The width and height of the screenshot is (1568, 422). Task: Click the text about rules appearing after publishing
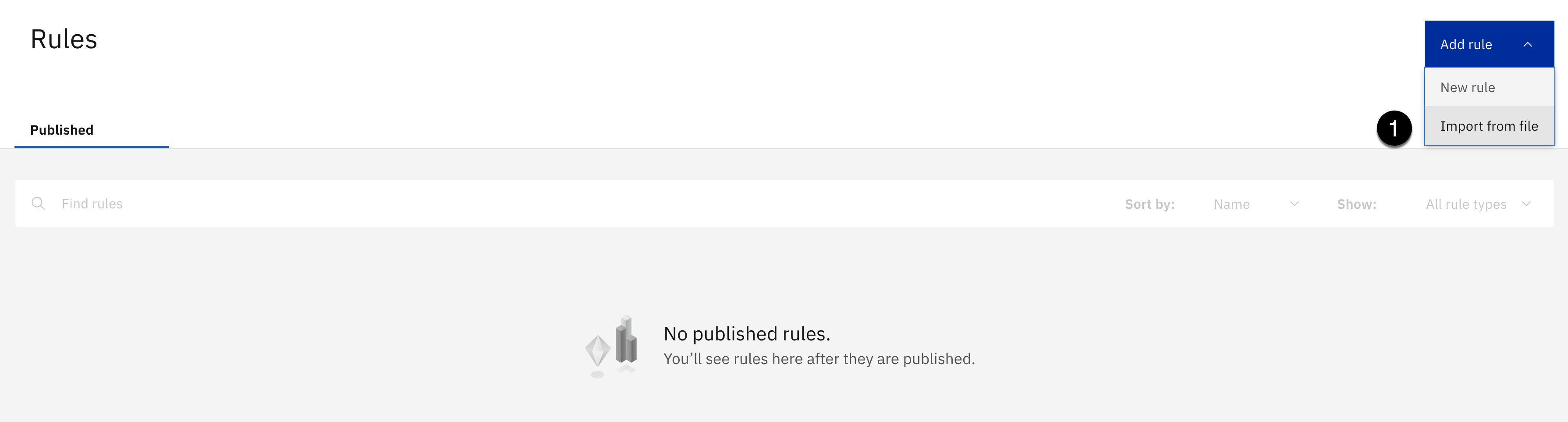pyautogui.click(x=819, y=359)
